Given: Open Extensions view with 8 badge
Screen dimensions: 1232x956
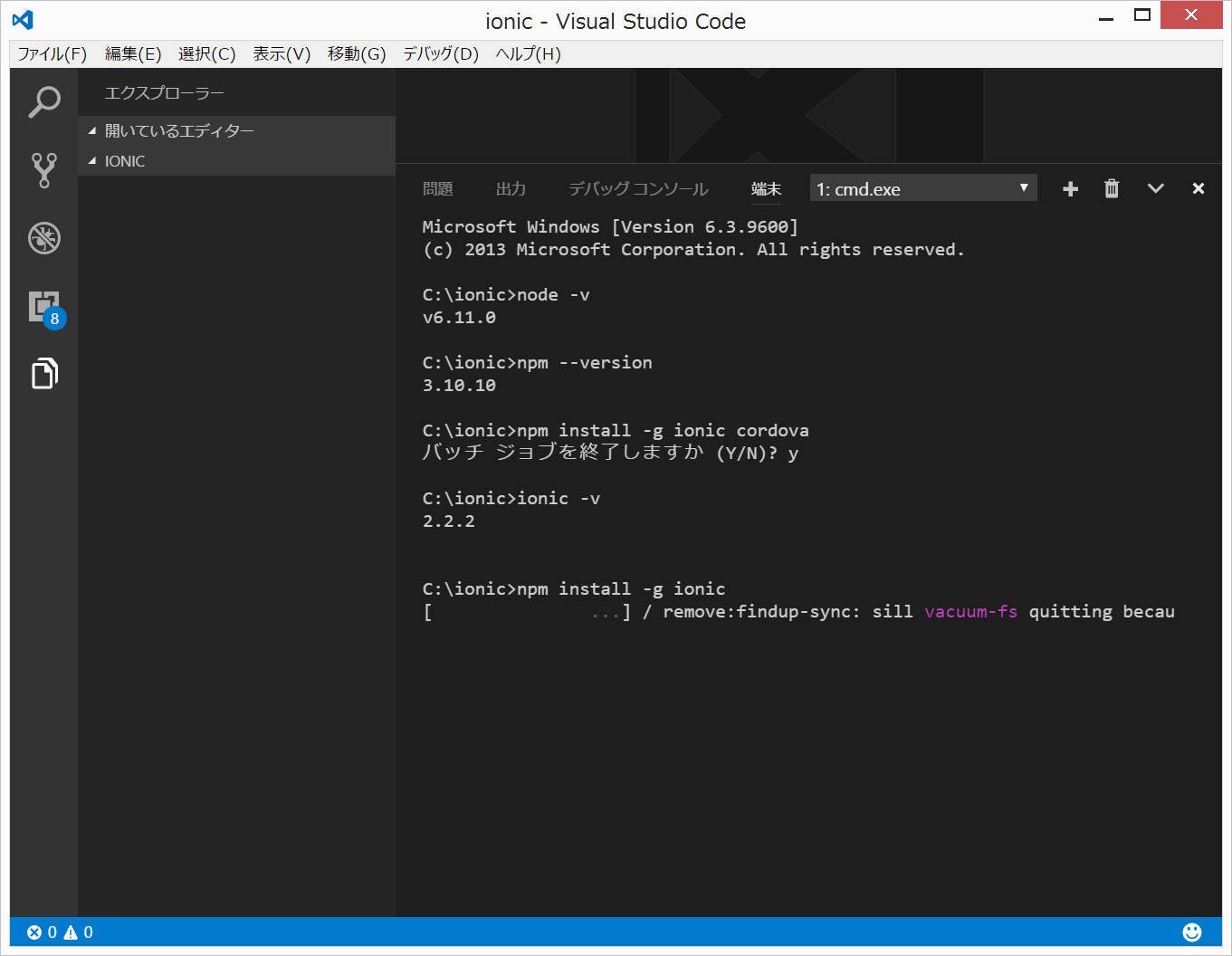Looking at the screenshot, I should [x=44, y=308].
